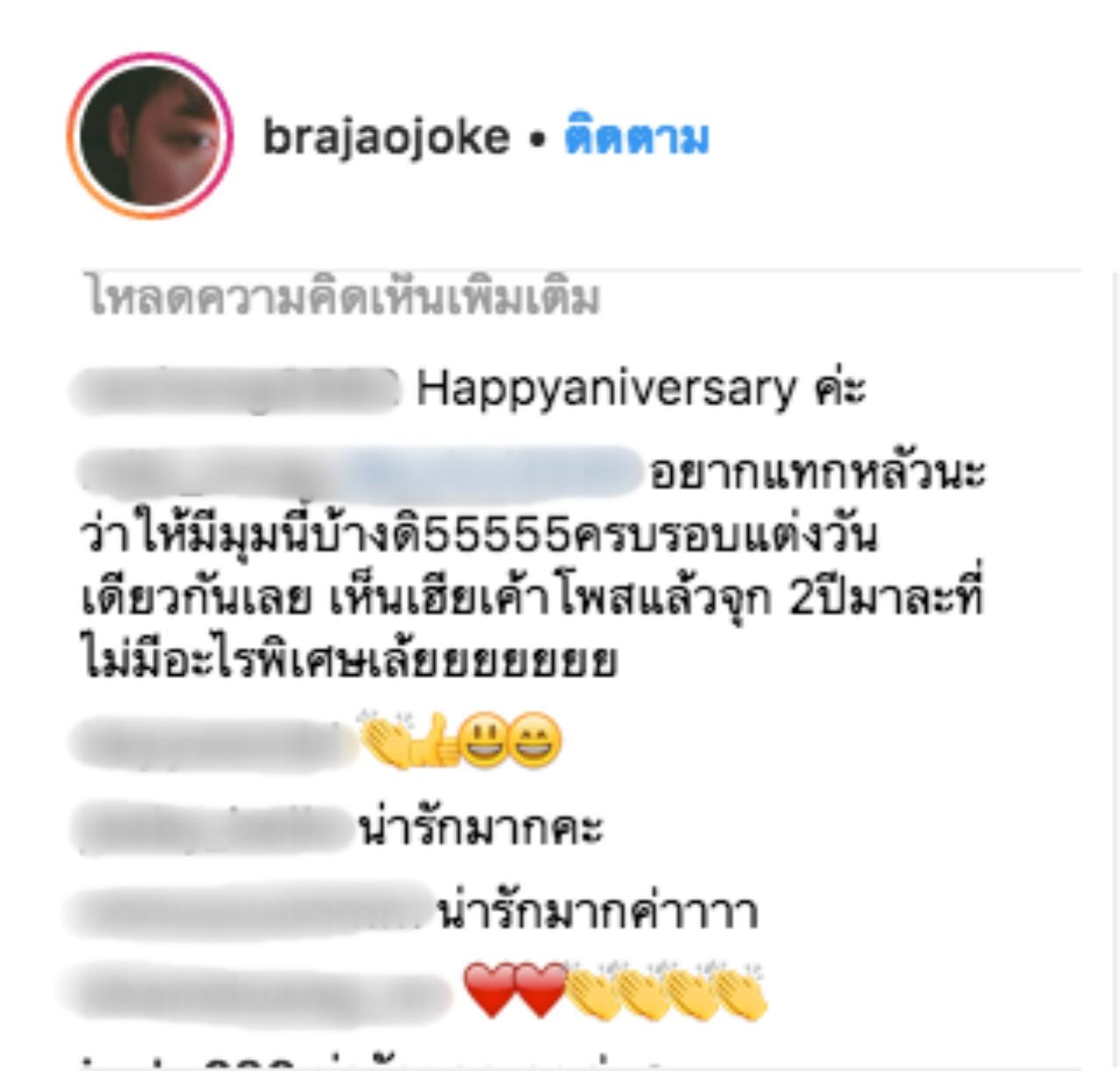The height and width of the screenshot is (1071, 1120).
Task: Open blurred username beside Happyaniversary comment
Action: coord(234,390)
